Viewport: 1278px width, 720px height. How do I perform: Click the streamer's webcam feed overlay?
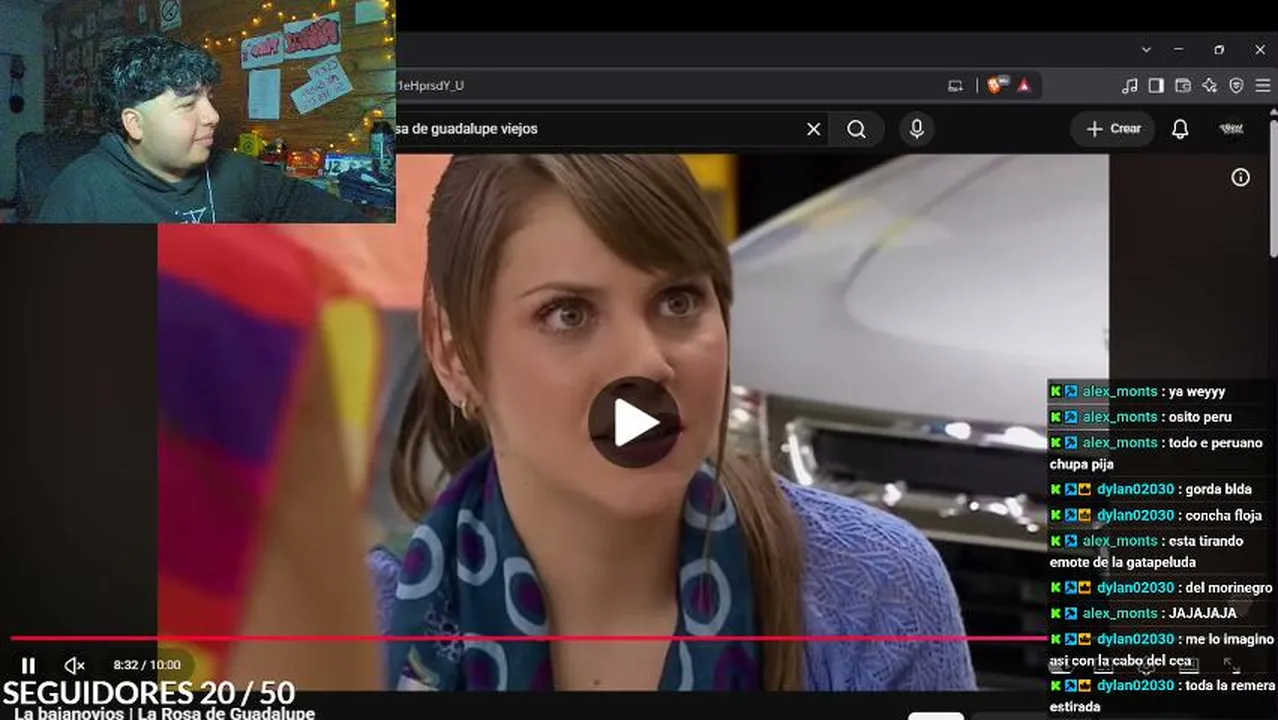(197, 111)
